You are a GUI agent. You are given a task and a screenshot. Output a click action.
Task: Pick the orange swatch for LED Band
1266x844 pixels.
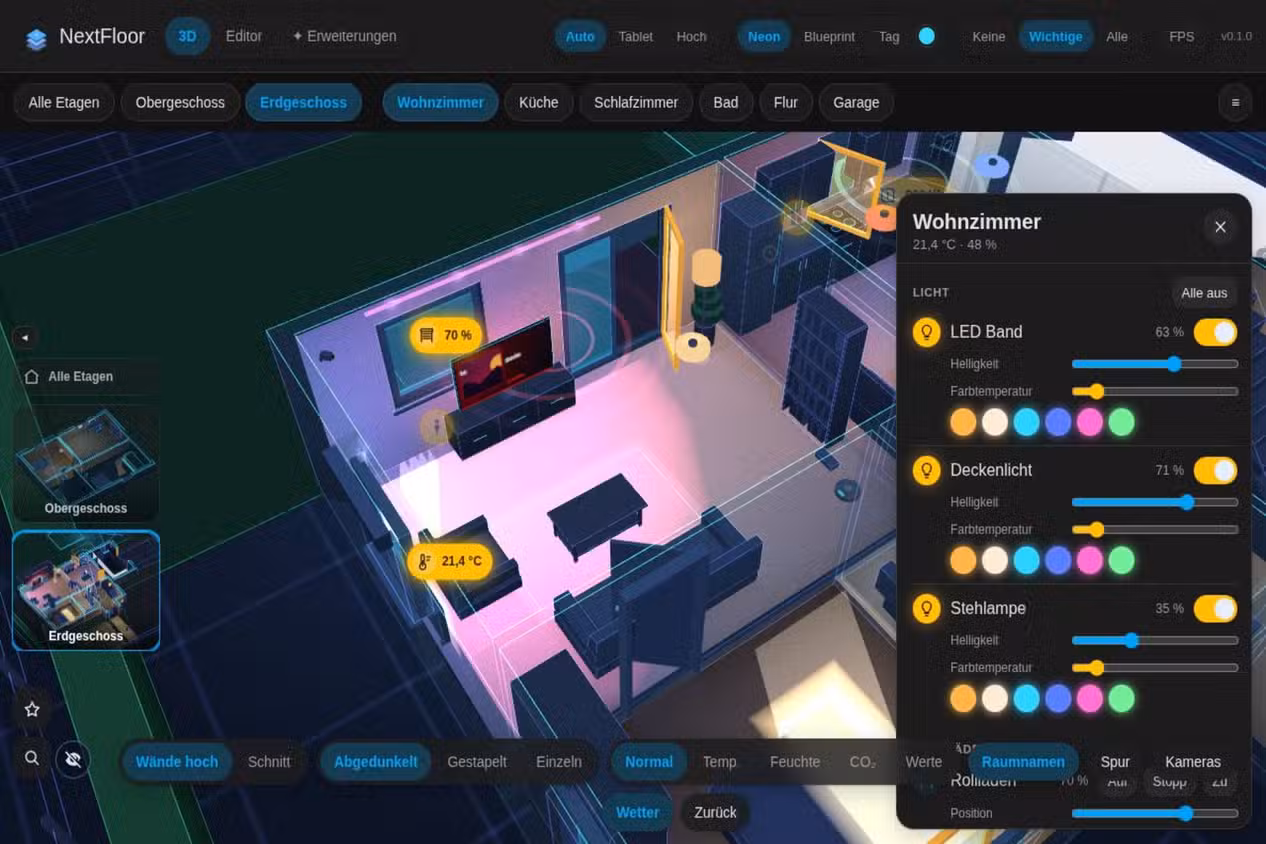coord(963,422)
